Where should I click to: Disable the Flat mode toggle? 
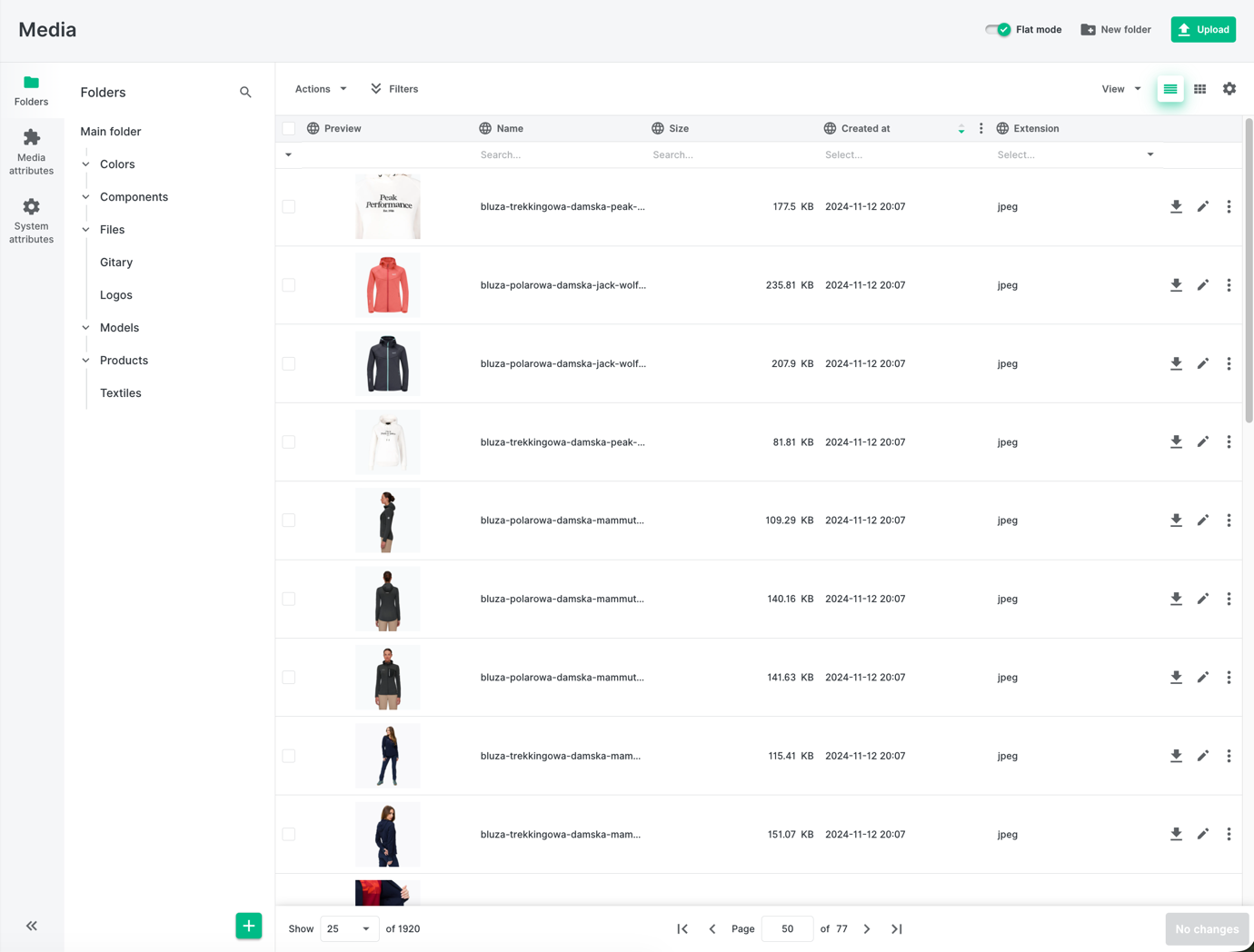(998, 30)
